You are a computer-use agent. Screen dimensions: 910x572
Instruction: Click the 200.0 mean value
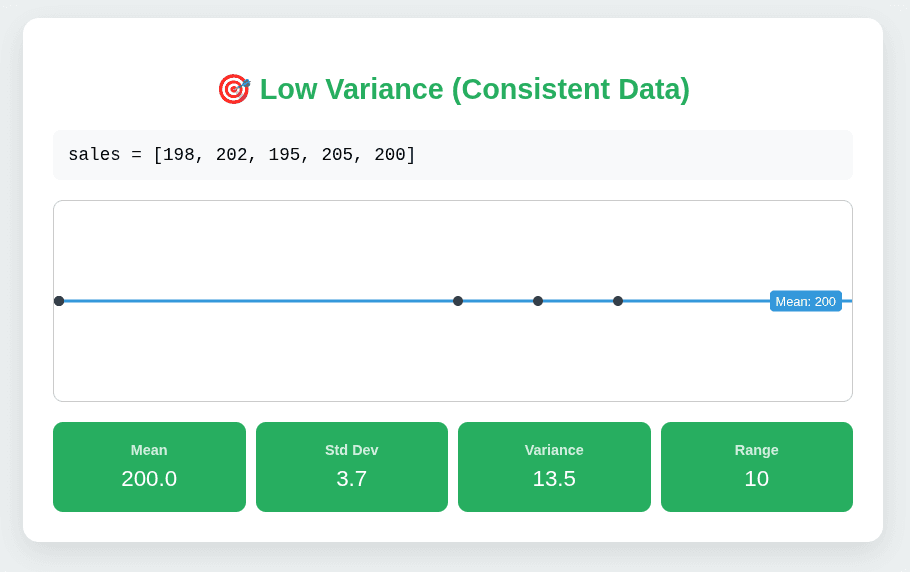click(149, 479)
